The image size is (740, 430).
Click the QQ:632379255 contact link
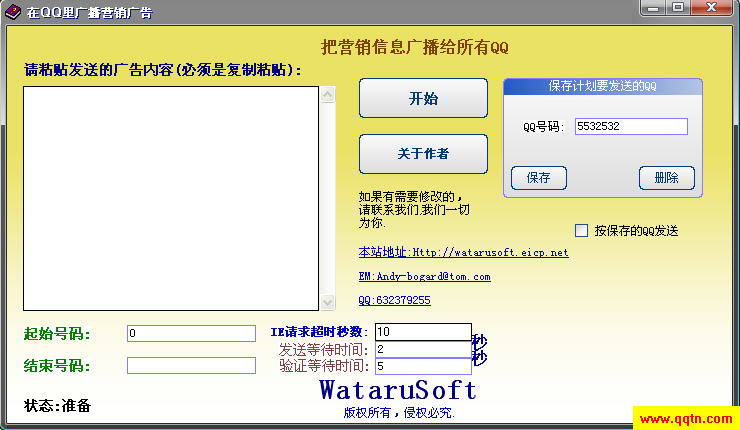(394, 300)
